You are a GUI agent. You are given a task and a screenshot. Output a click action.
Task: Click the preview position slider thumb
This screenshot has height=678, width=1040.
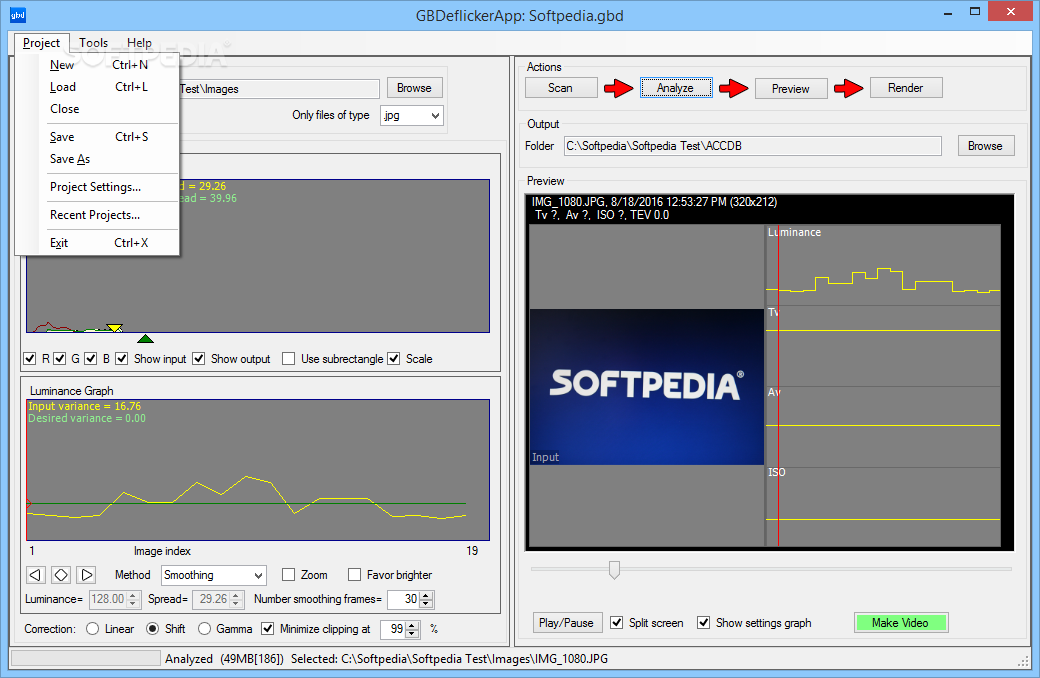[x=614, y=569]
